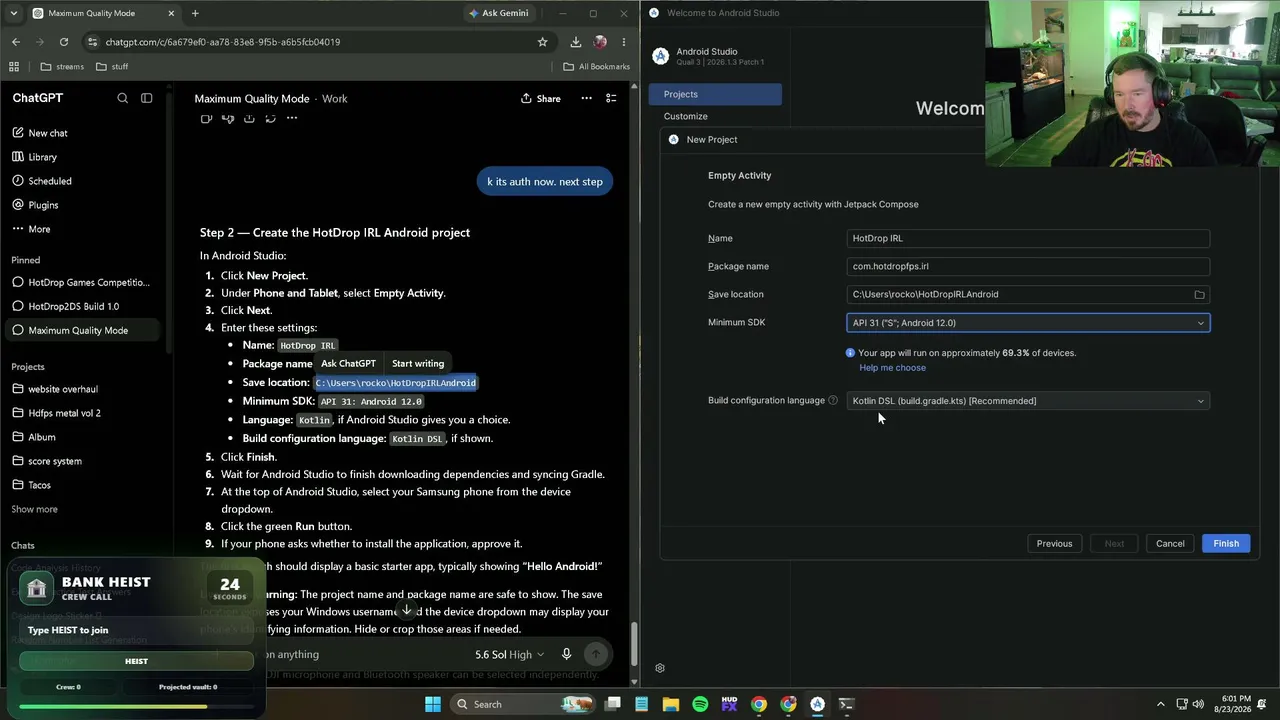The width and height of the screenshot is (1280, 720).
Task: Expand the Chrome tab search dropdown
Action: pyautogui.click(x=14, y=13)
